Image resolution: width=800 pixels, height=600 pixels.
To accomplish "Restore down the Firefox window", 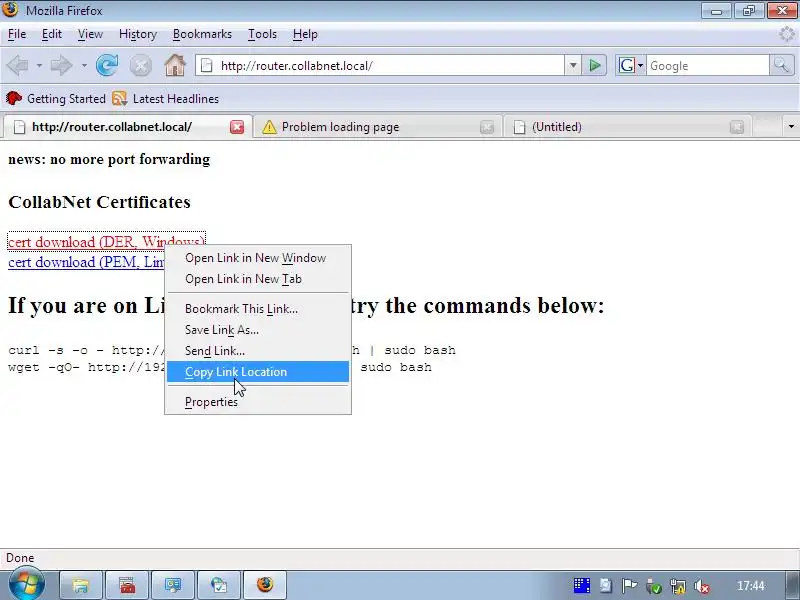I will tap(749, 11).
